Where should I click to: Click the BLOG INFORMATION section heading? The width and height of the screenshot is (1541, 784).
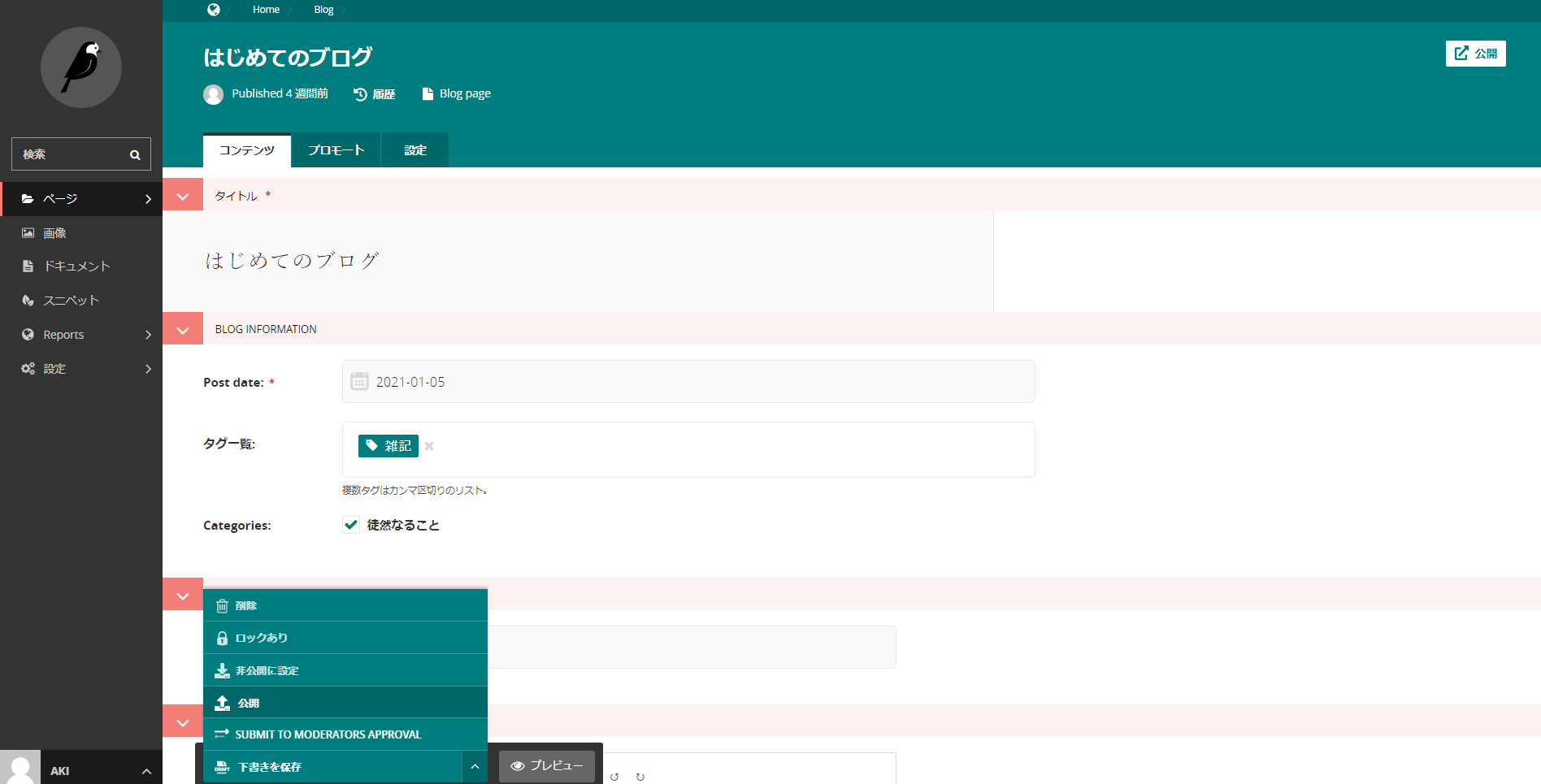266,329
